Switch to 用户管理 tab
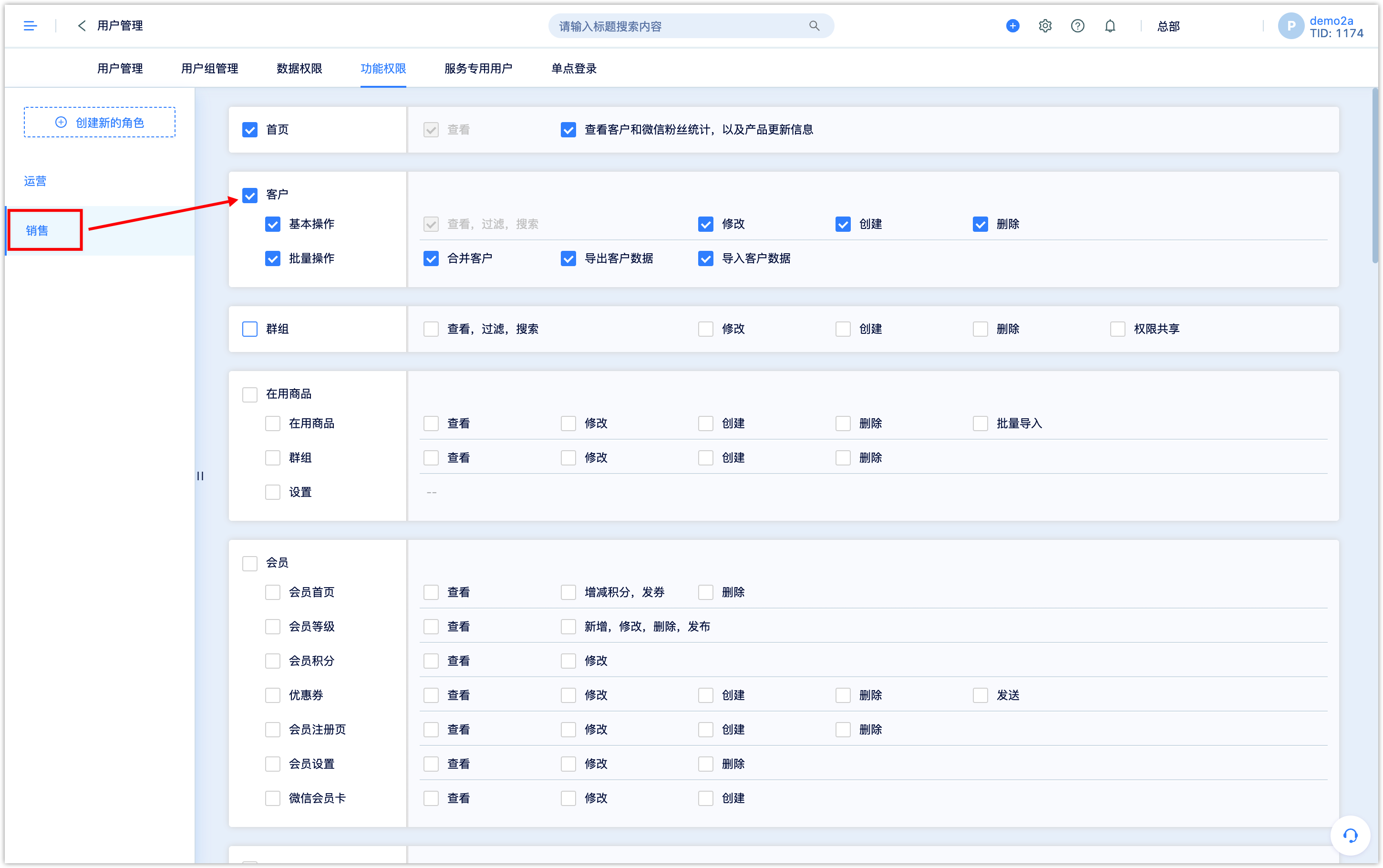Screen dimensions: 1383x868 click(x=120, y=68)
